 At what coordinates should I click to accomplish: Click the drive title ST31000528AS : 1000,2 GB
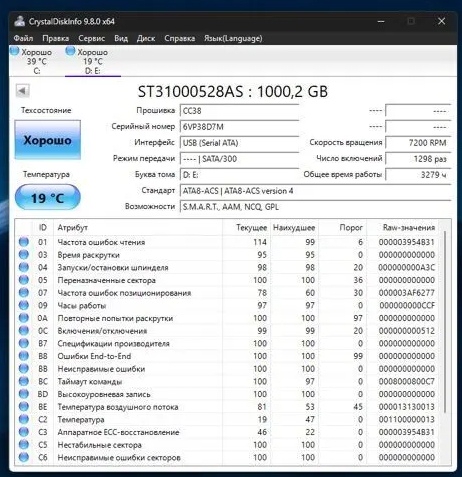(233, 91)
